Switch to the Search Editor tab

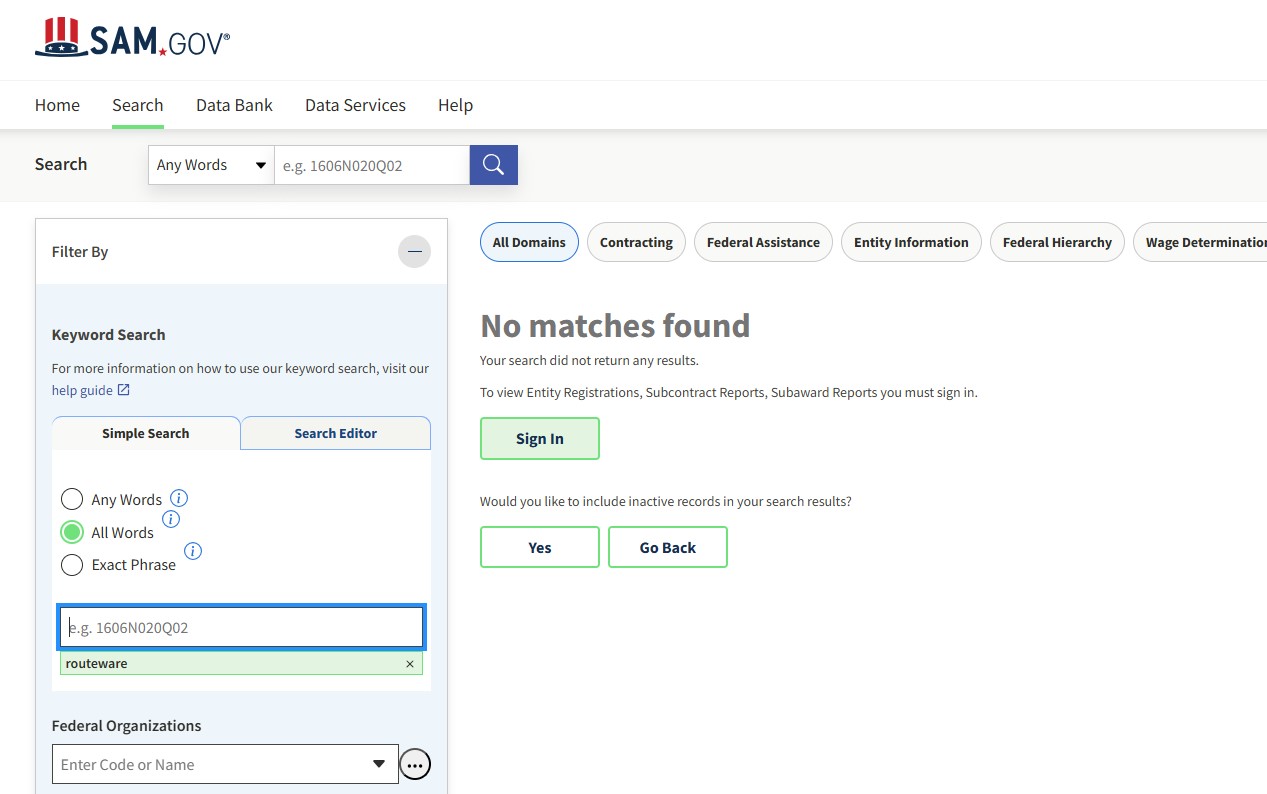point(335,433)
